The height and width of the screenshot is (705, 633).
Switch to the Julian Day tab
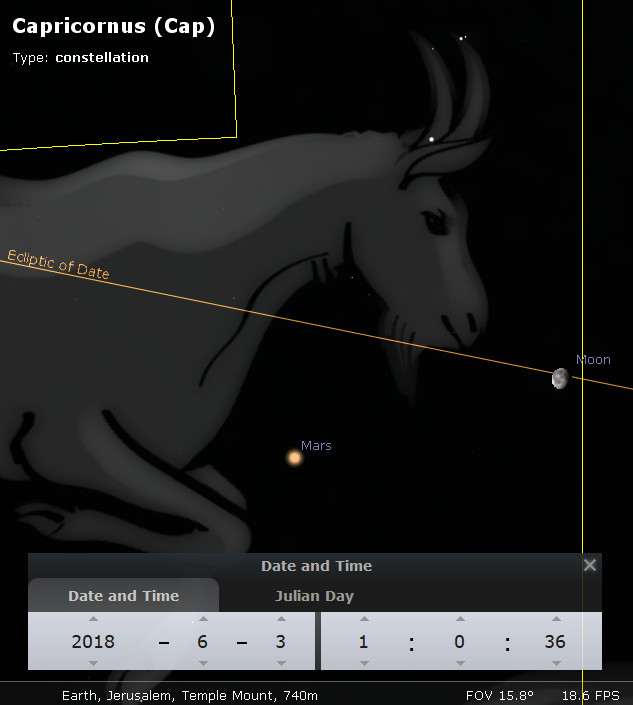314,596
